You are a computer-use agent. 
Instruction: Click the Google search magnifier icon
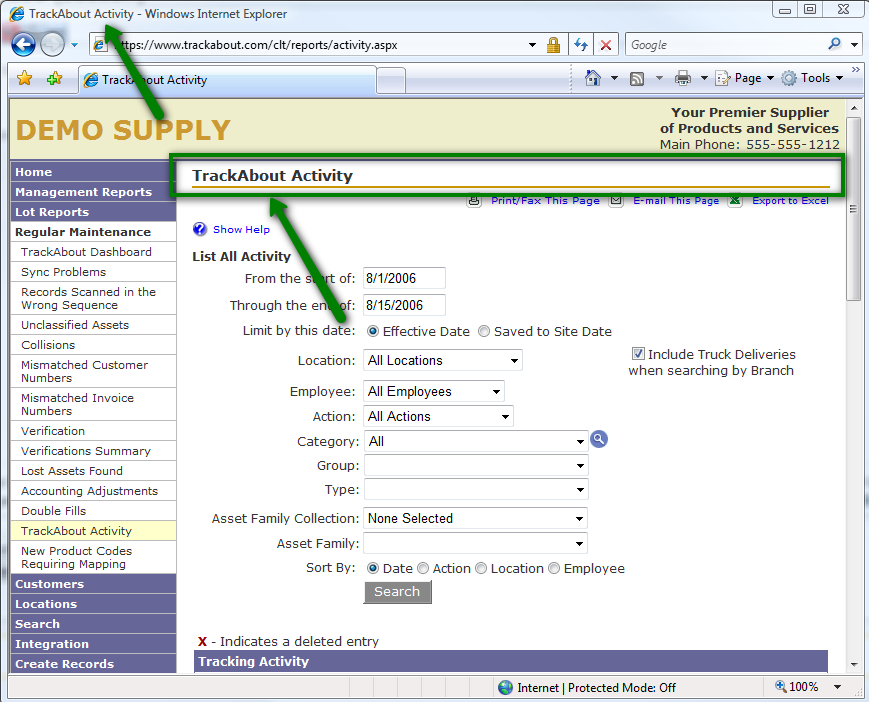coord(834,44)
